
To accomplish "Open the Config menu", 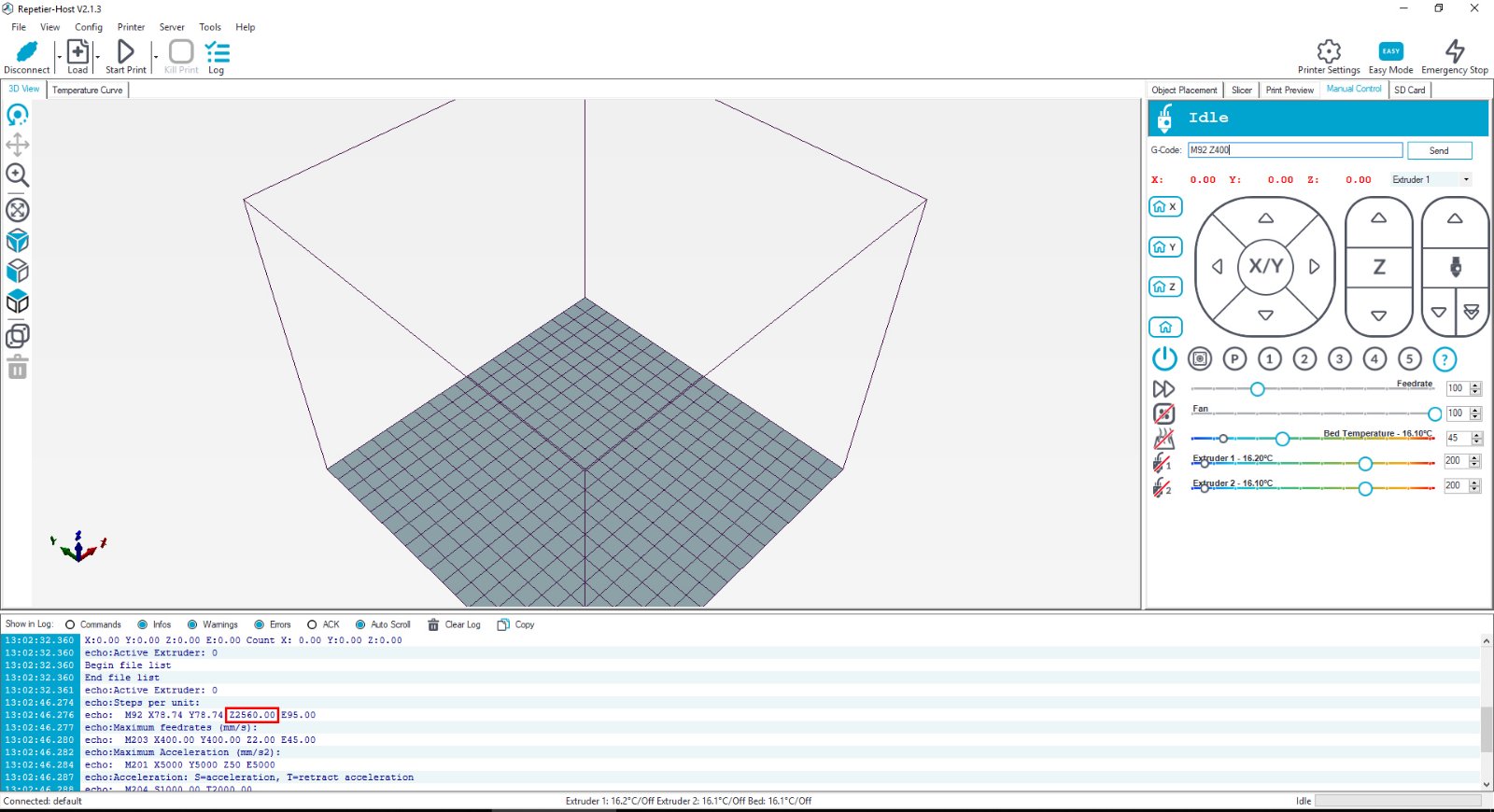I will (x=89, y=27).
